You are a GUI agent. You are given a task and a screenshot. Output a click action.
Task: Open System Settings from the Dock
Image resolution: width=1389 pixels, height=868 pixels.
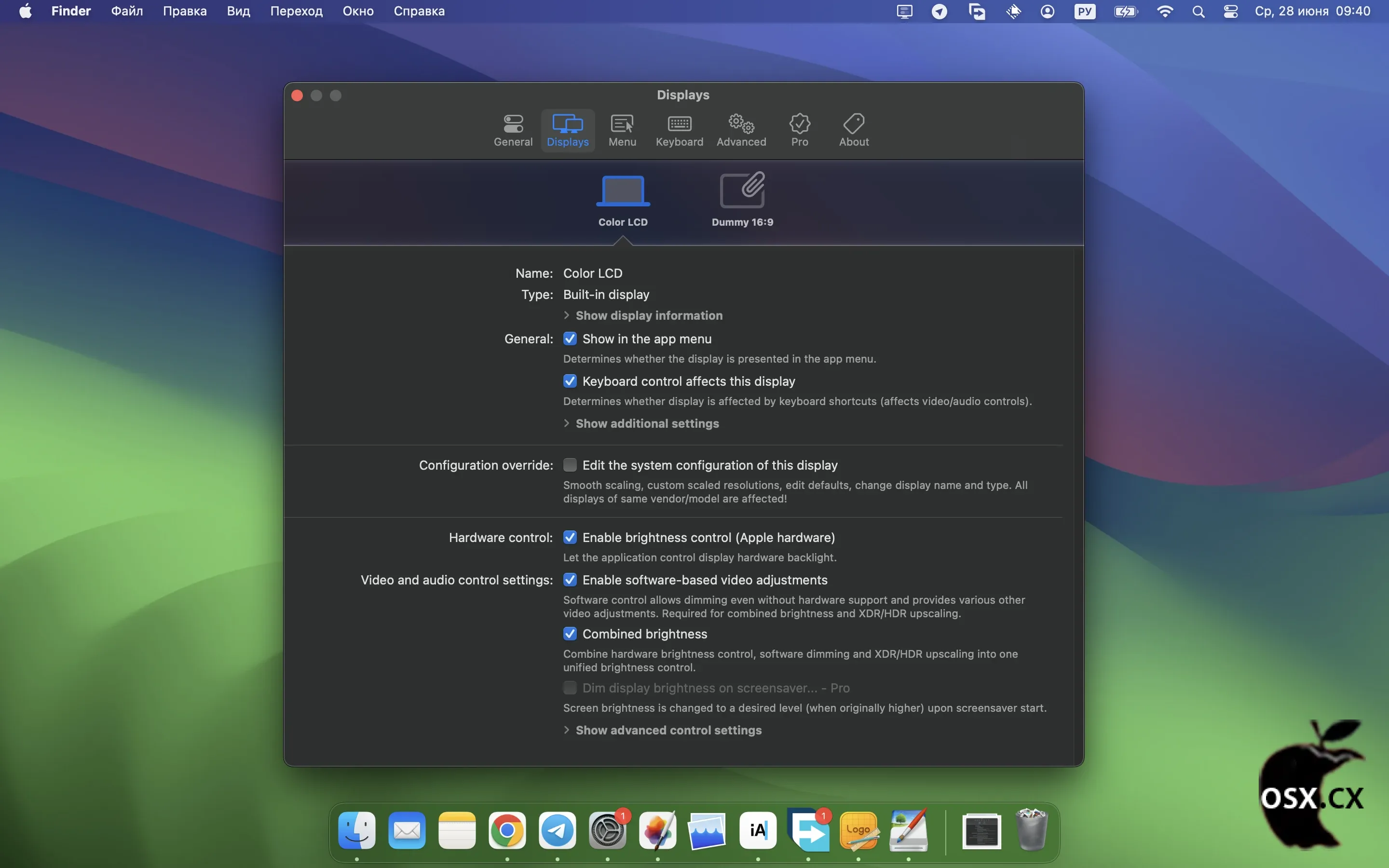coord(607,830)
